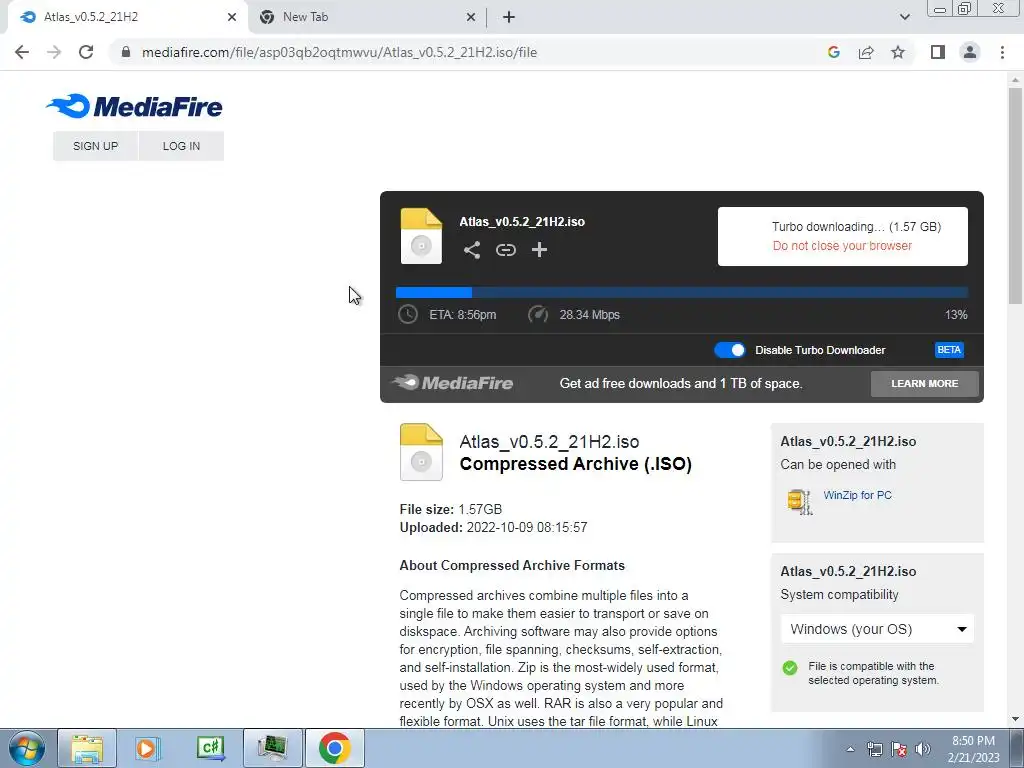Open the WinZip for PC link
This screenshot has width=1024, height=768.
click(x=857, y=495)
